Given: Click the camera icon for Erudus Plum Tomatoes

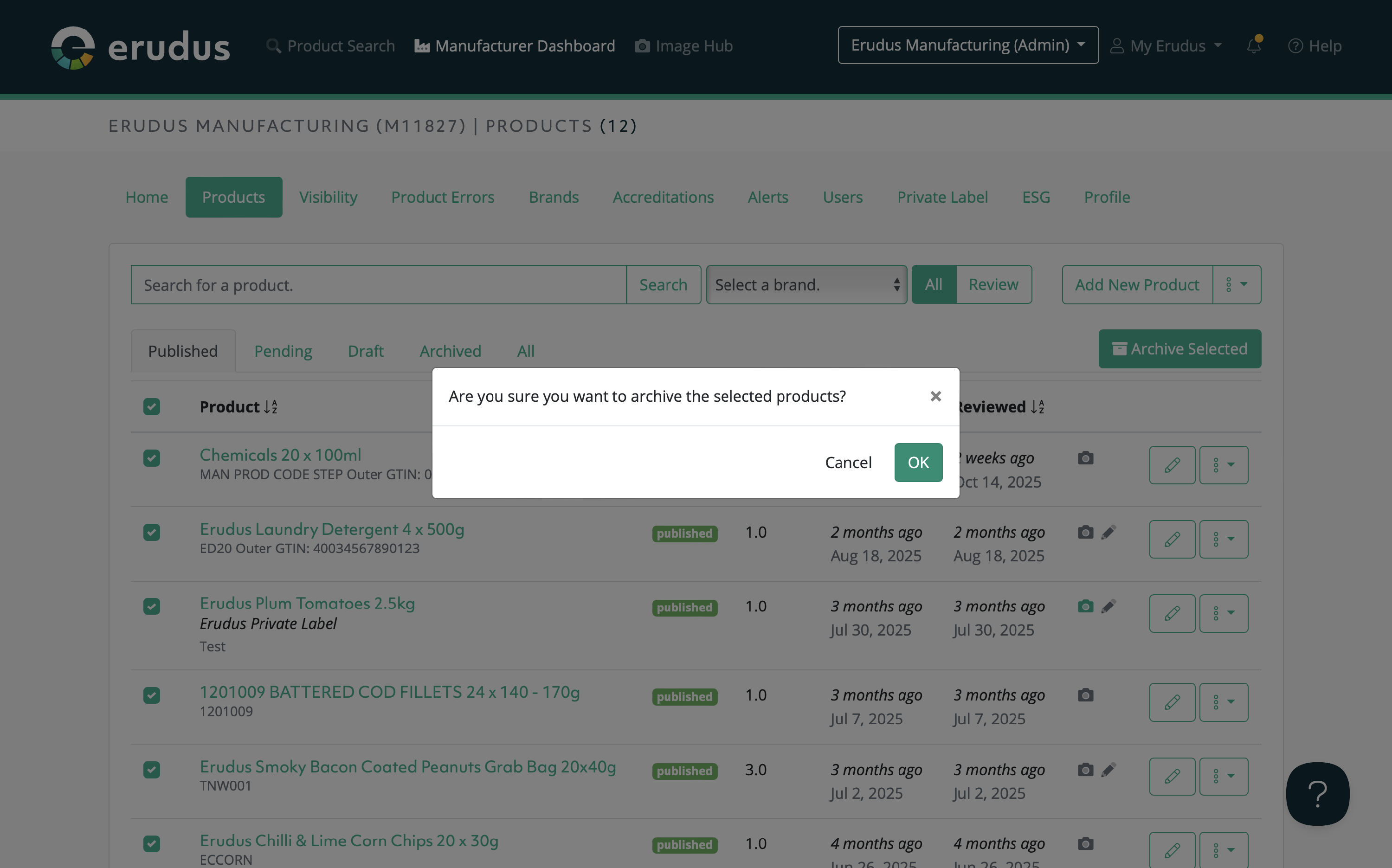Looking at the screenshot, I should coord(1085,606).
